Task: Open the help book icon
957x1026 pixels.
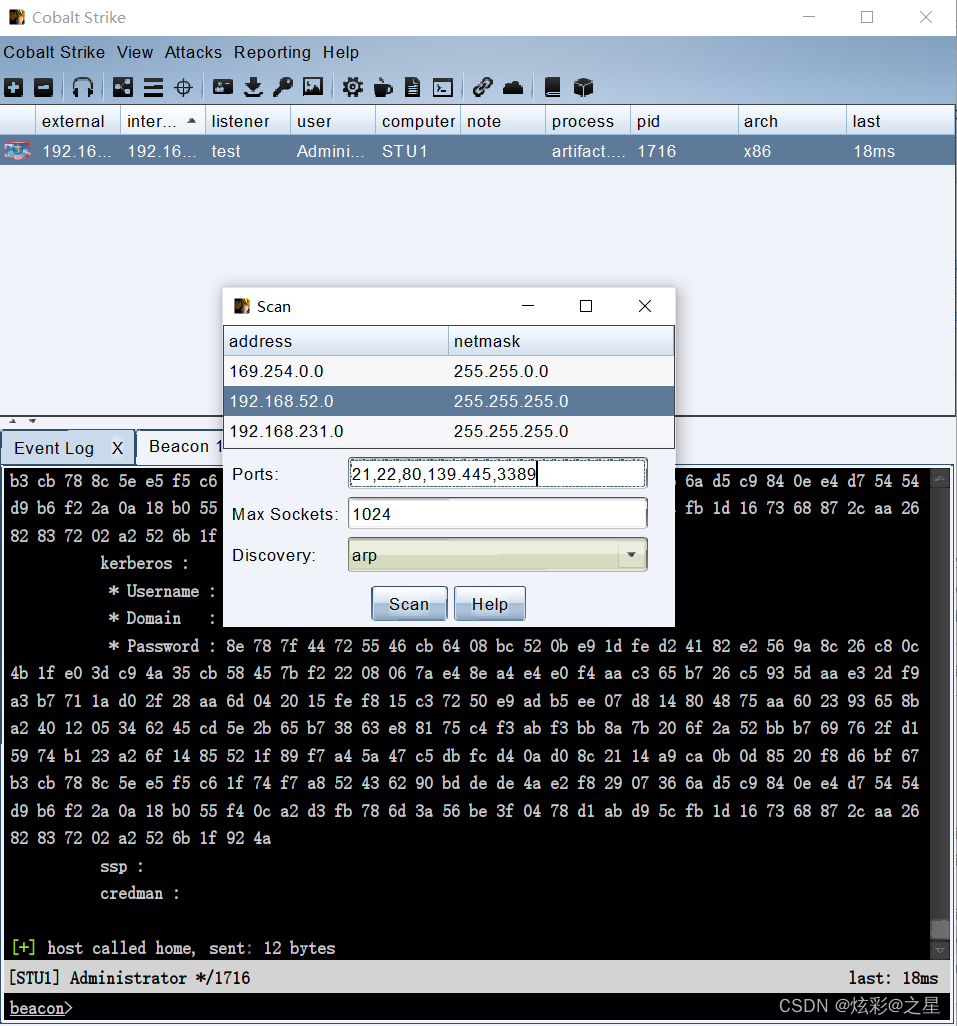Action: [553, 87]
